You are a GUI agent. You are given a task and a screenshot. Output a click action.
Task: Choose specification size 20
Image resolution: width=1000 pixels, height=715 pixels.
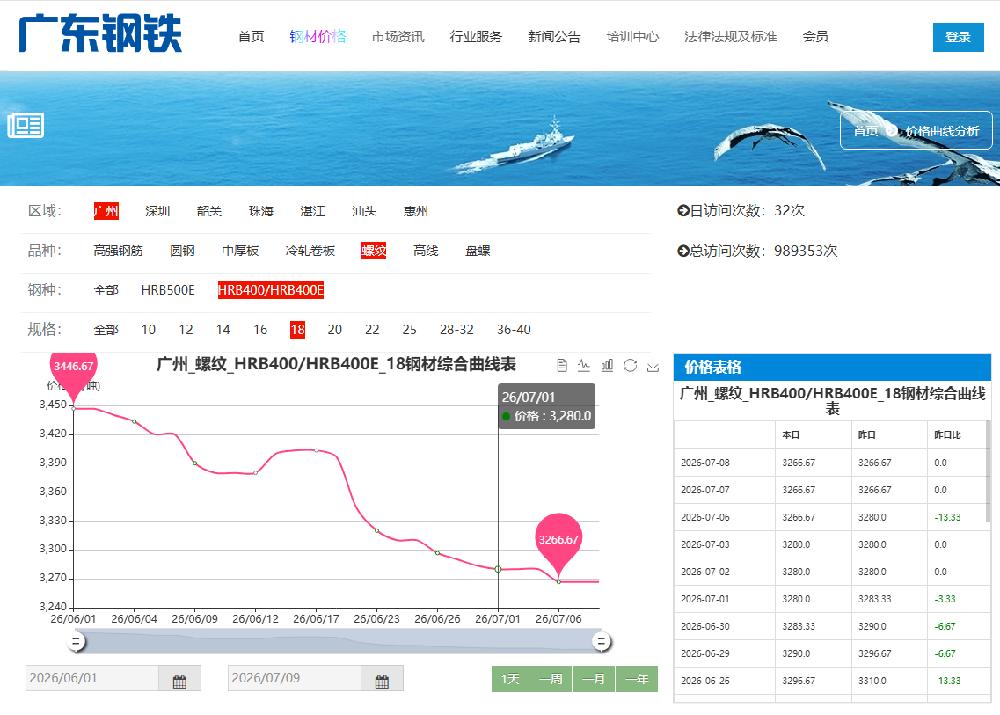pos(334,330)
